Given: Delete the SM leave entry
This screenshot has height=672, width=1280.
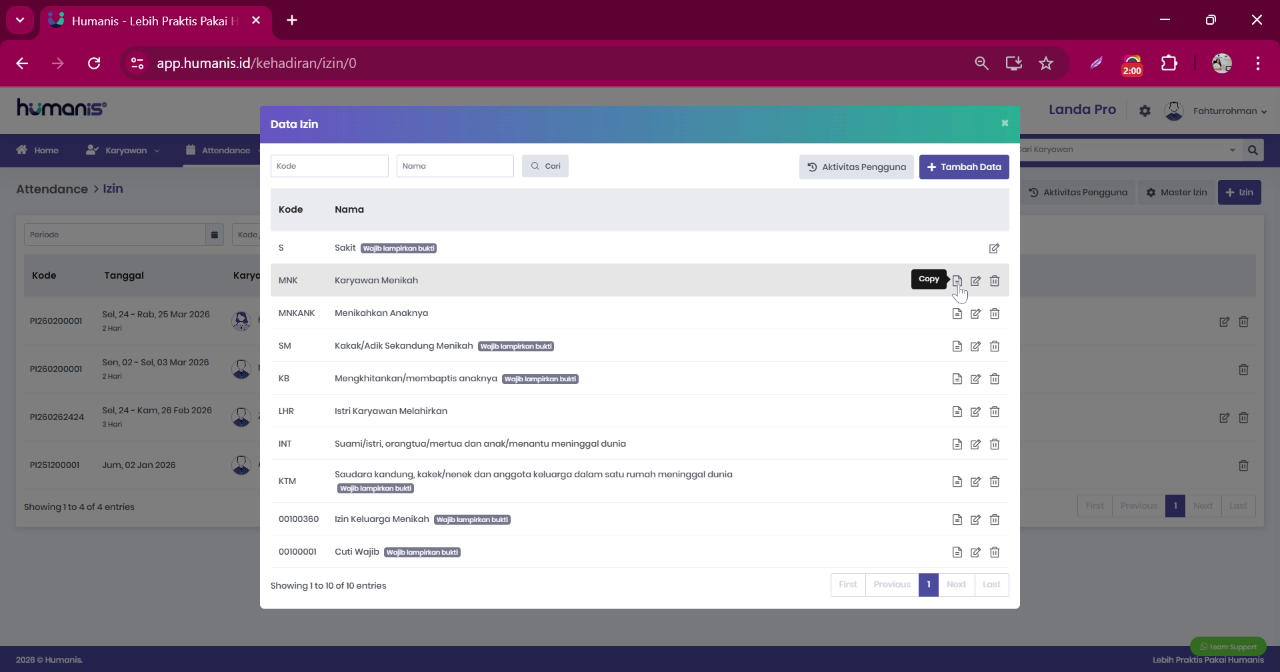Looking at the screenshot, I should [x=995, y=346].
